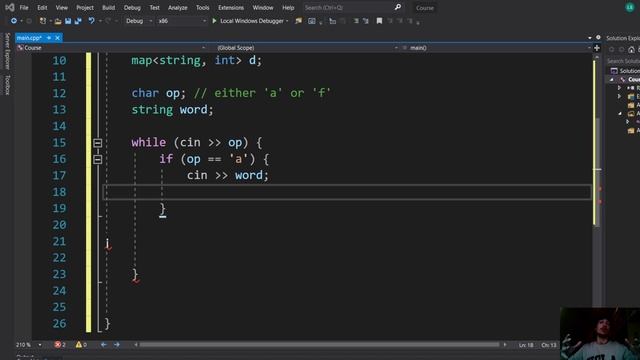Click the horizontal scrollbar thumb below the editor
This screenshot has height=360, width=640.
[x=319, y=345]
